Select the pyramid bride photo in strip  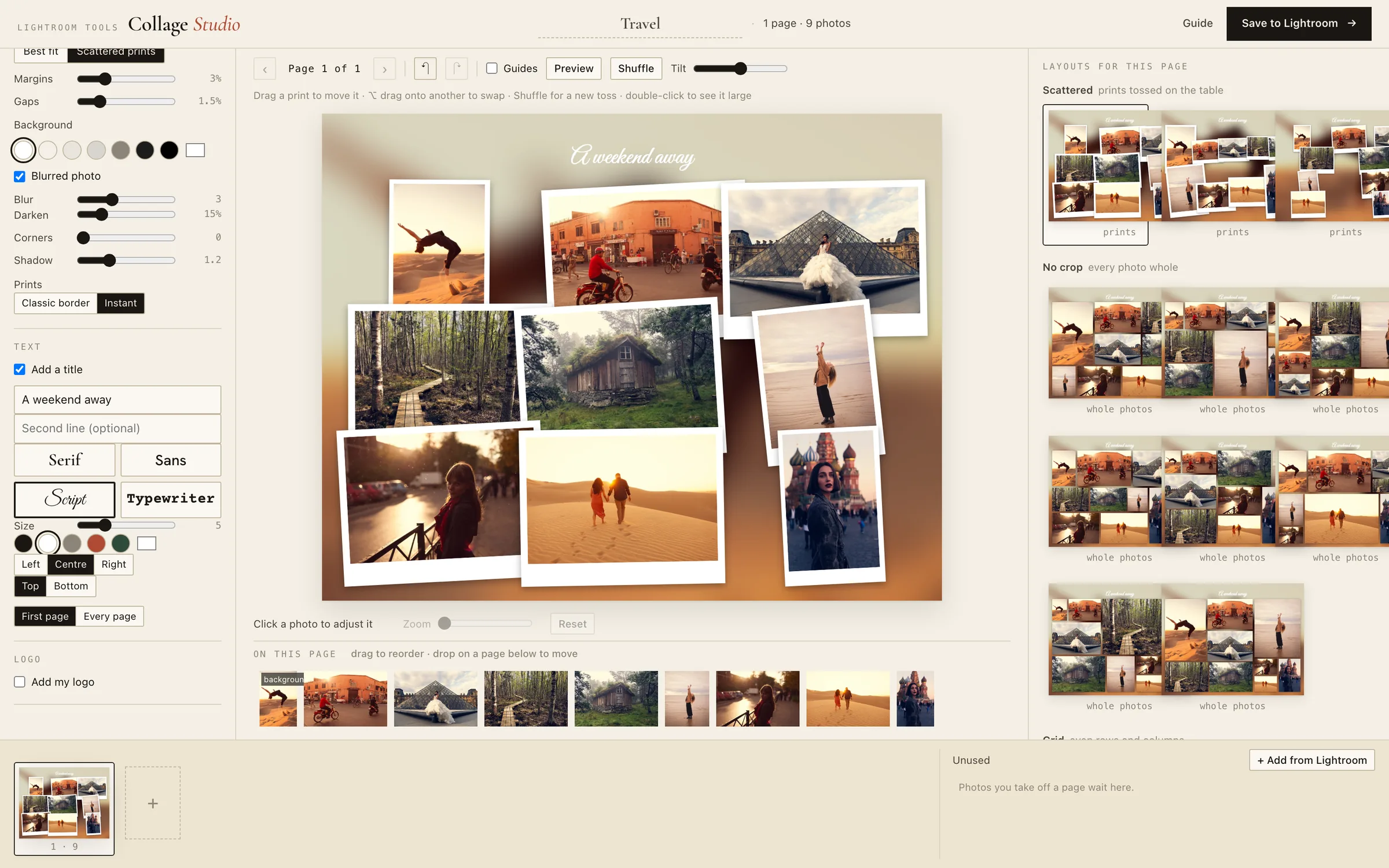click(436, 698)
